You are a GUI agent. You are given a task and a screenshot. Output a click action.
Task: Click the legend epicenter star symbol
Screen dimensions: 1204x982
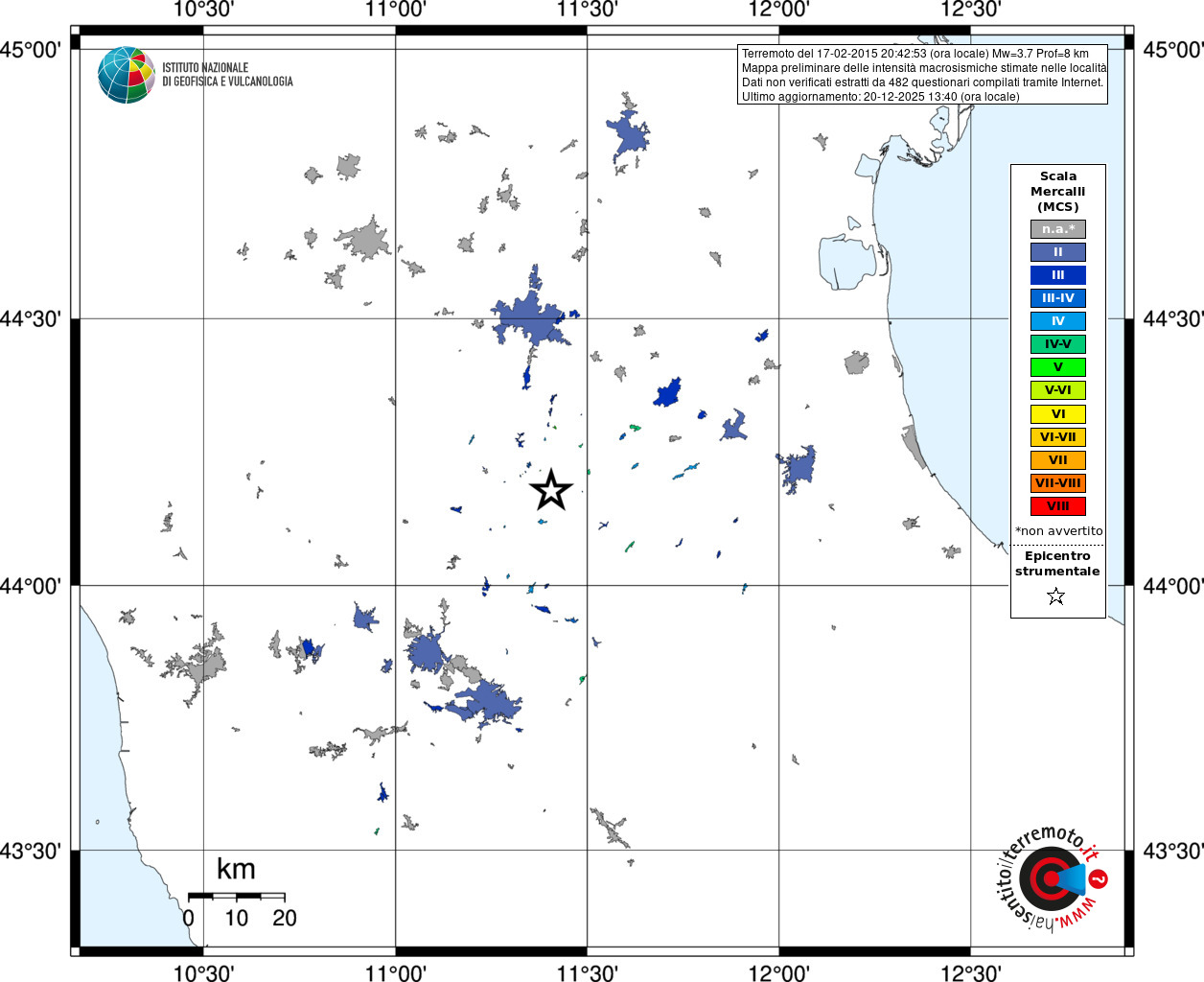(x=1056, y=596)
